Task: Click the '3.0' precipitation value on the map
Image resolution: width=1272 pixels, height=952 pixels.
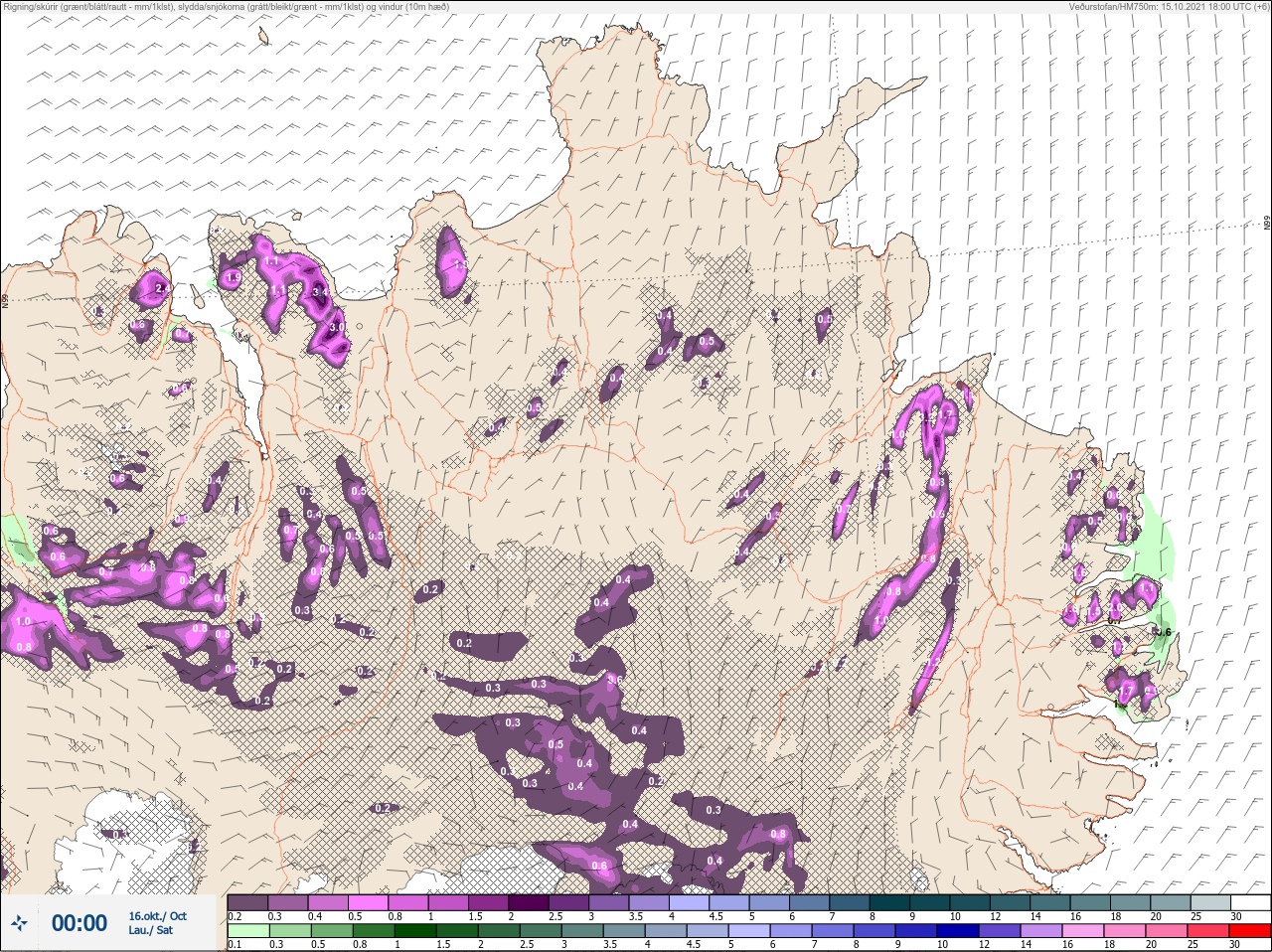Action: 337,326
